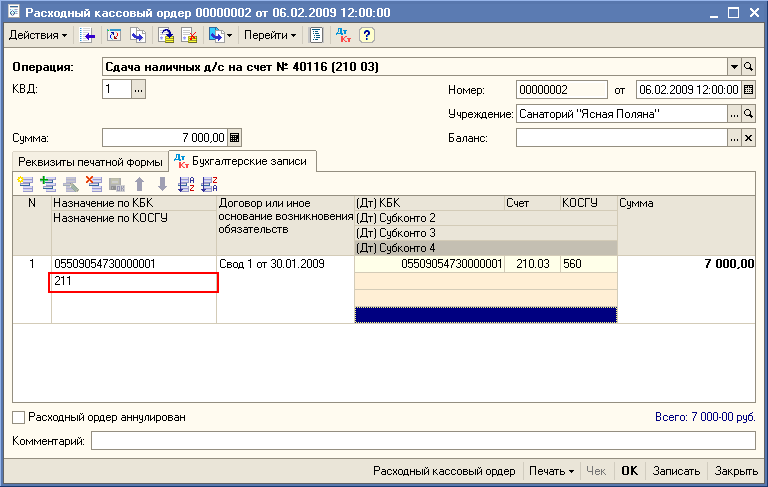Click the cell with value 211

(x=134, y=282)
